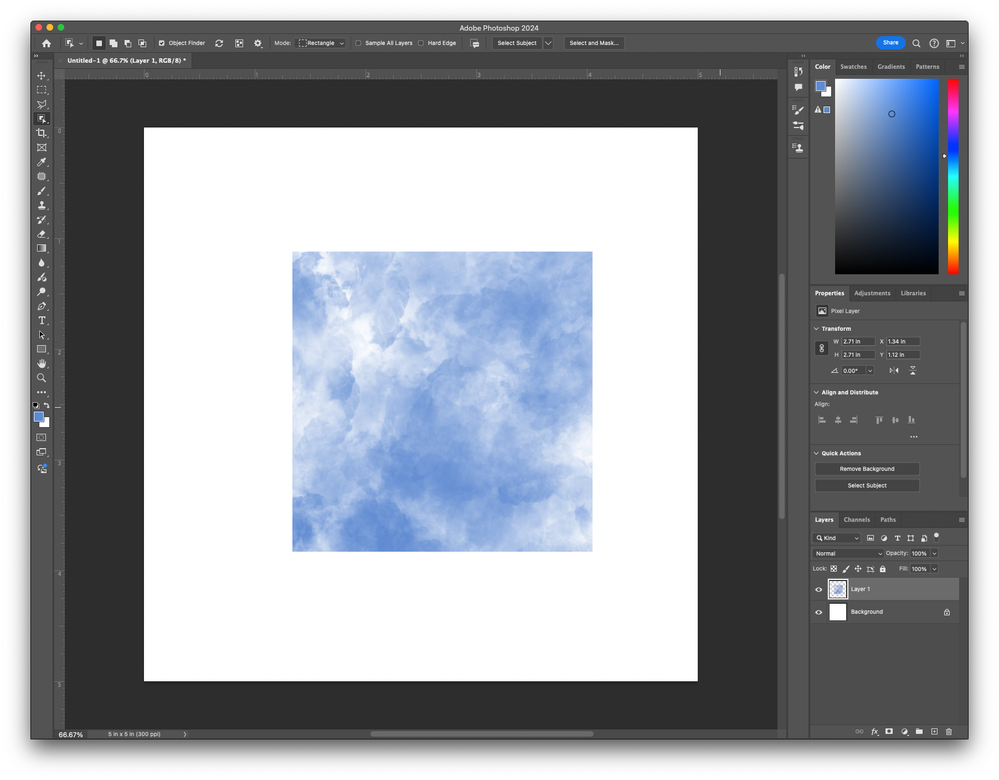The height and width of the screenshot is (780, 999).
Task: Select the Move tool
Action: click(41, 76)
